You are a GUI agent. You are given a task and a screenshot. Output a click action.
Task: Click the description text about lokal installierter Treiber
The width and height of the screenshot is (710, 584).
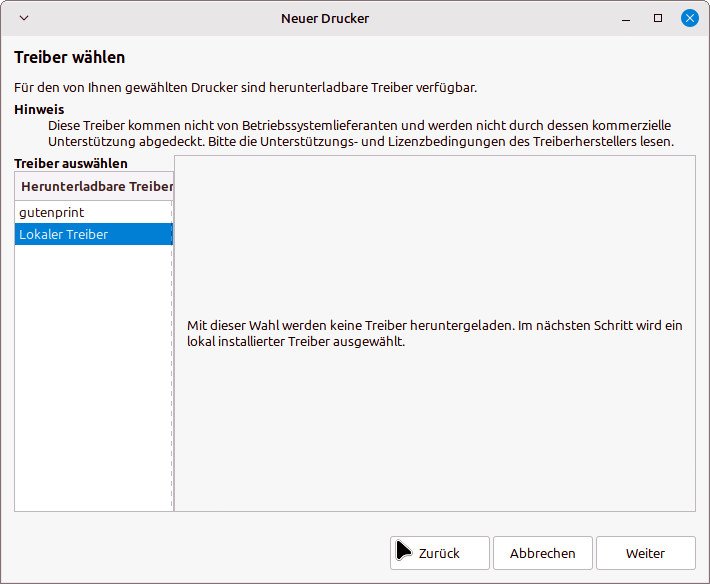click(435, 333)
